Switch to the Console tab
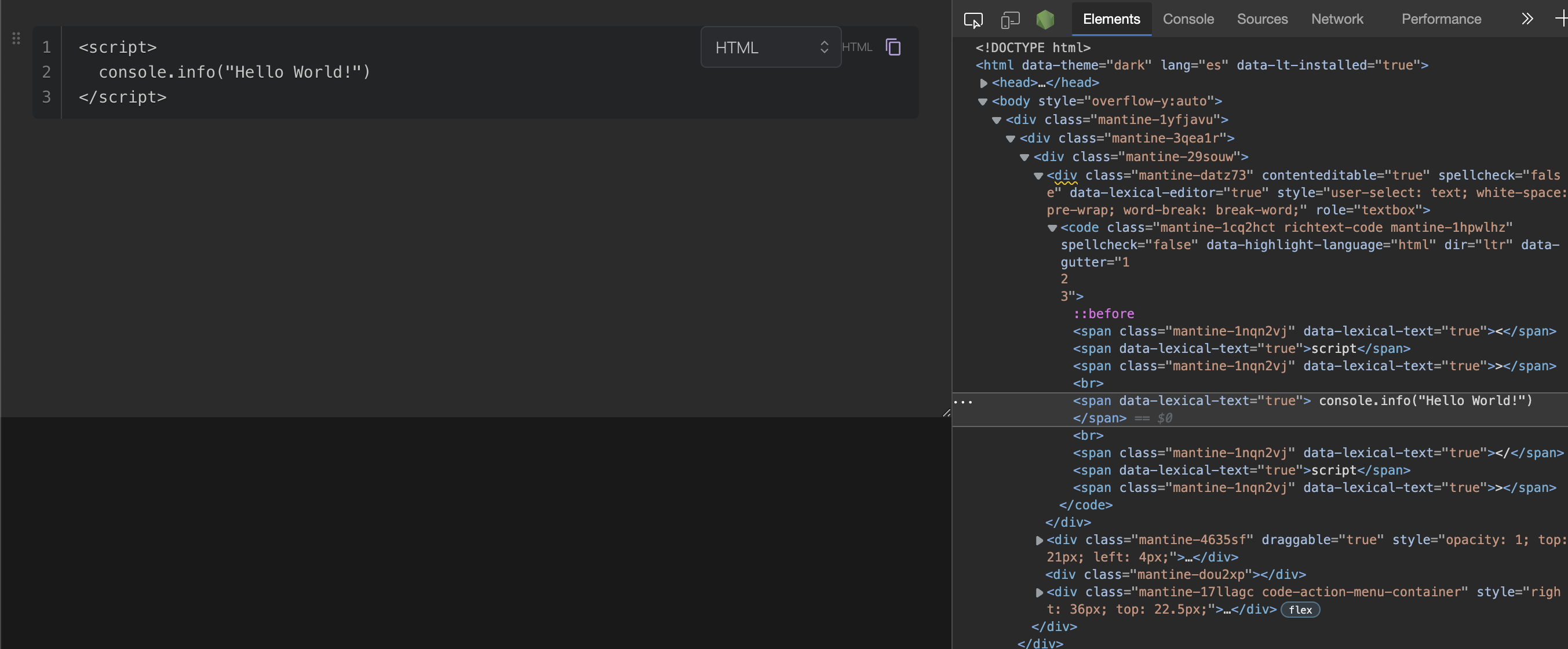This screenshot has width=1568, height=649. [x=1188, y=19]
